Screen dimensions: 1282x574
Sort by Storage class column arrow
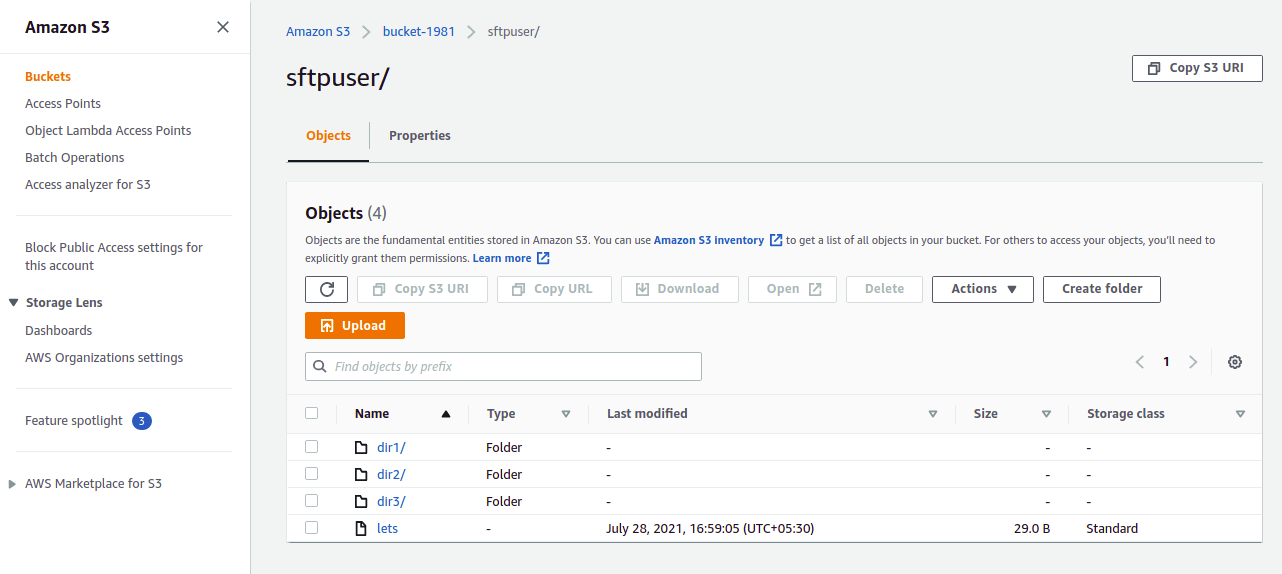1240,414
